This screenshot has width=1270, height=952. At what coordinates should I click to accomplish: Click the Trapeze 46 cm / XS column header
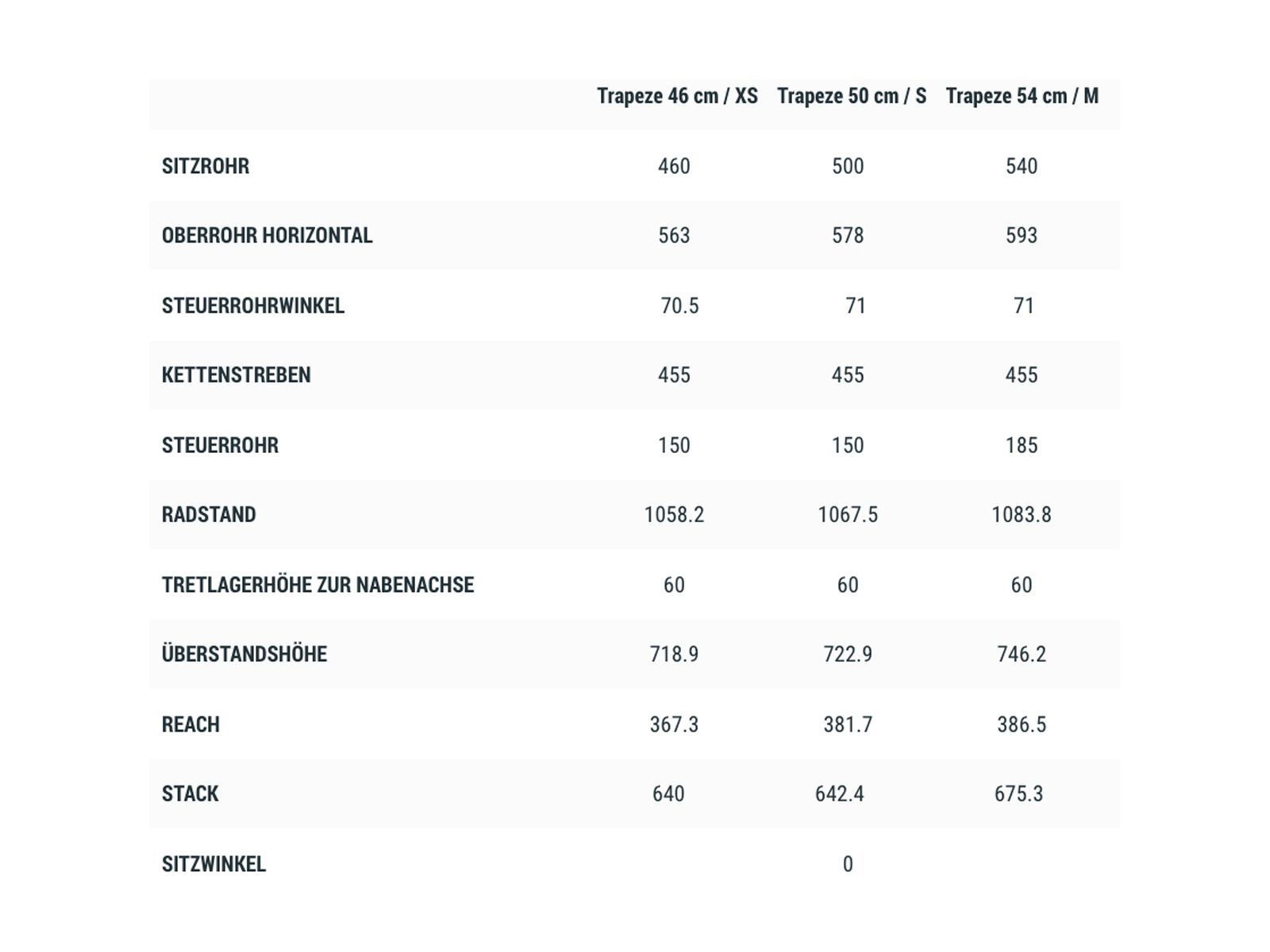coord(677,96)
